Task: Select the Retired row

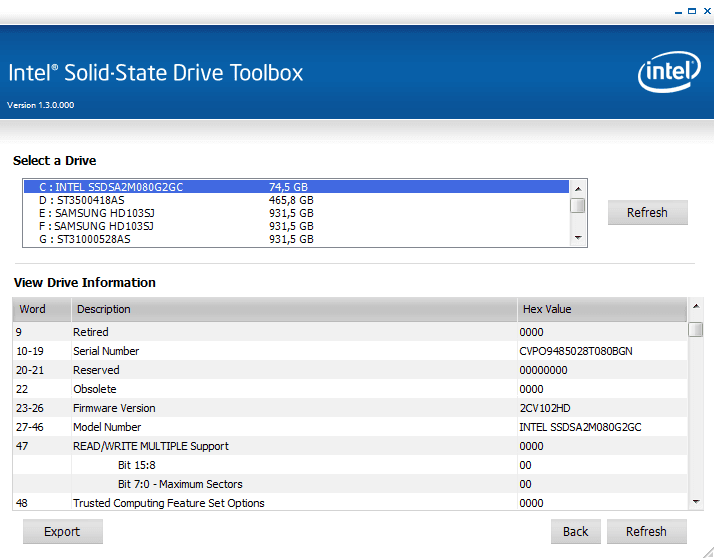Action: point(350,332)
